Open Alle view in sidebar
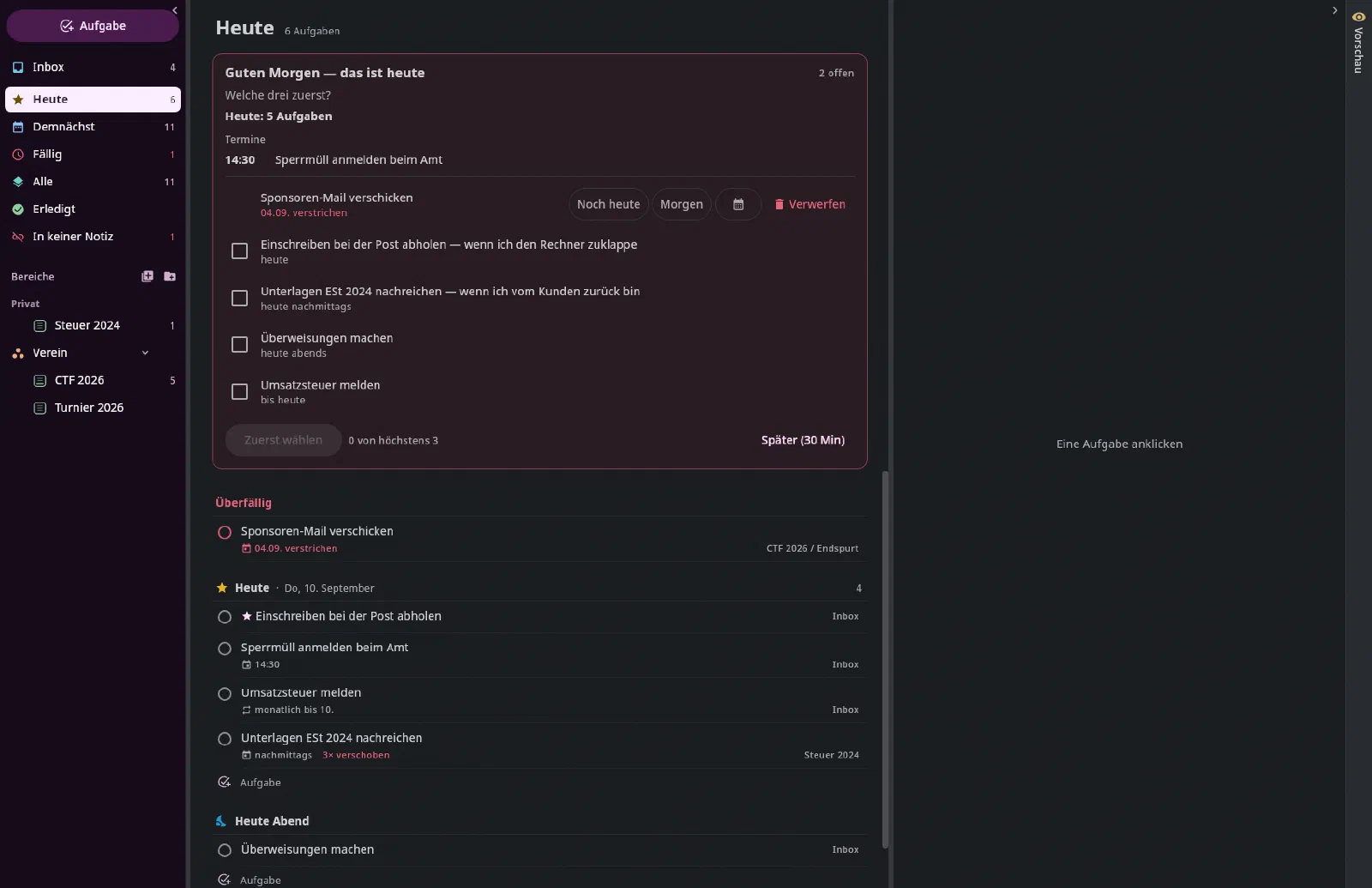Screen dimensions: 1372x888 [x=93, y=182]
